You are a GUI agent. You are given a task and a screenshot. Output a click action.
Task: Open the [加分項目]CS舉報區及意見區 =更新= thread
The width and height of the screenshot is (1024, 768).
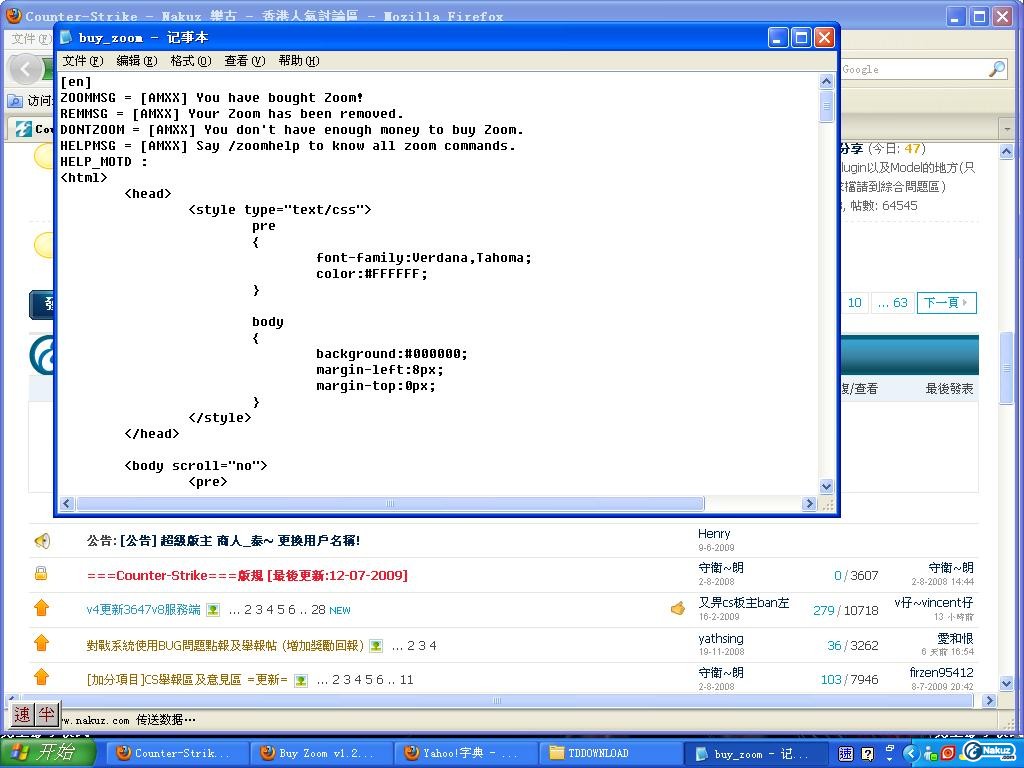coord(187,680)
